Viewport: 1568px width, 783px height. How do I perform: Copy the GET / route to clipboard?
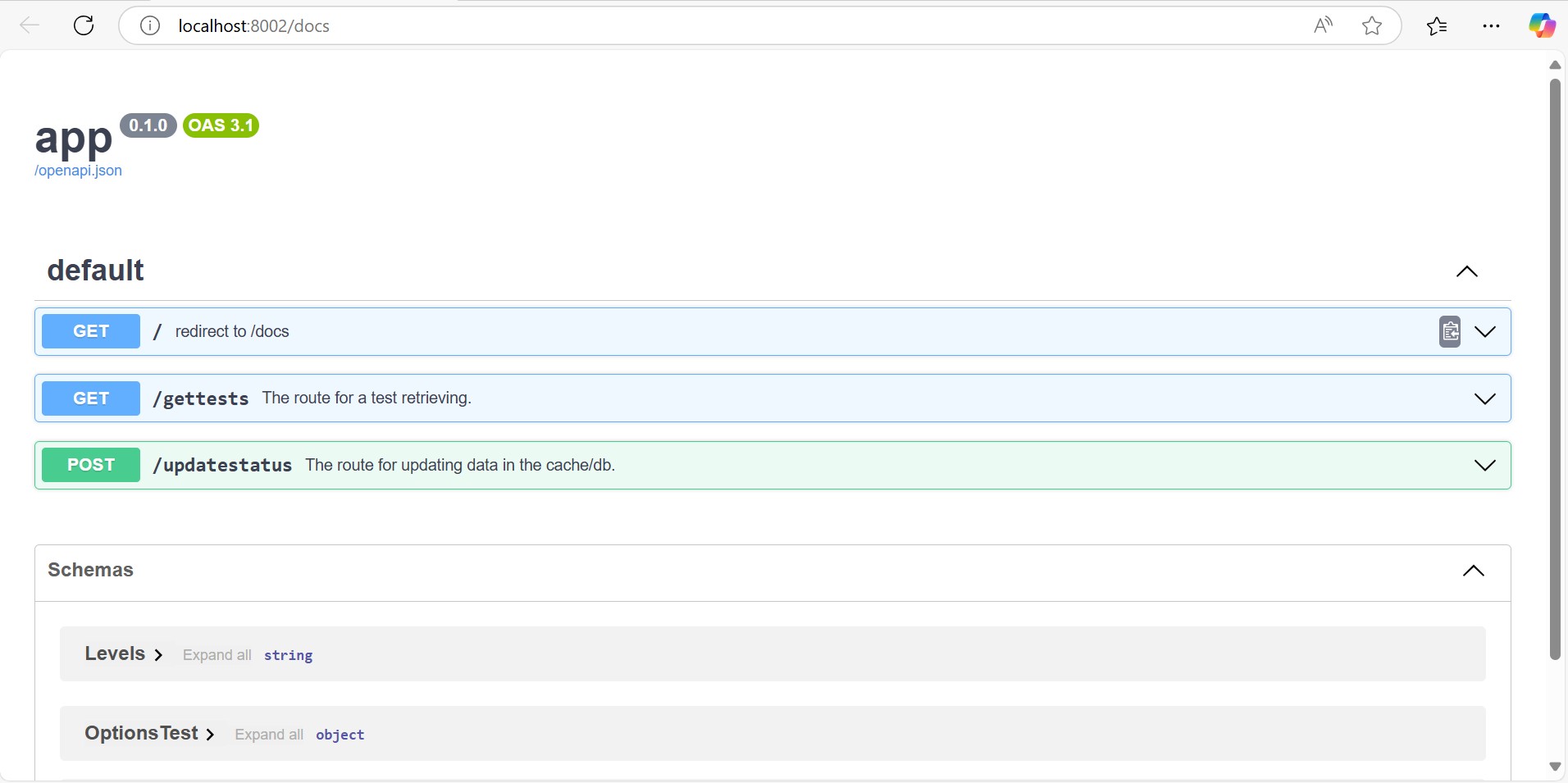(1450, 331)
